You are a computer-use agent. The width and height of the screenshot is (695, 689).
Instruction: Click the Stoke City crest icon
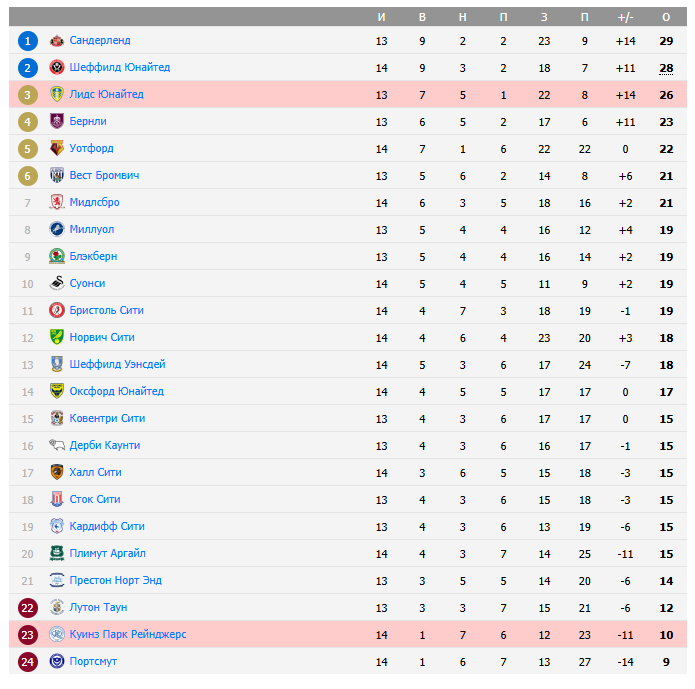(x=57, y=500)
